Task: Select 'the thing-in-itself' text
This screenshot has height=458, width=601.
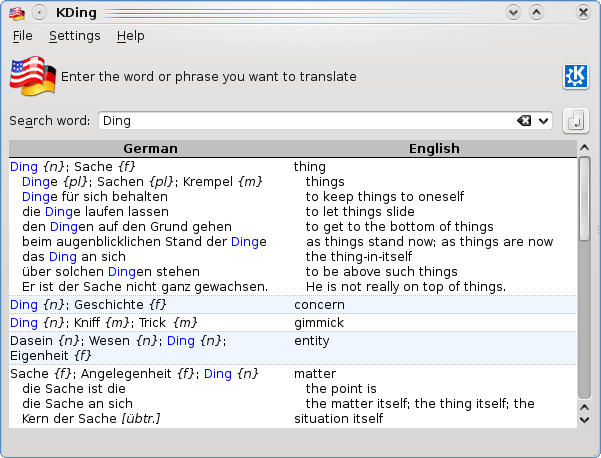Action: click(358, 256)
